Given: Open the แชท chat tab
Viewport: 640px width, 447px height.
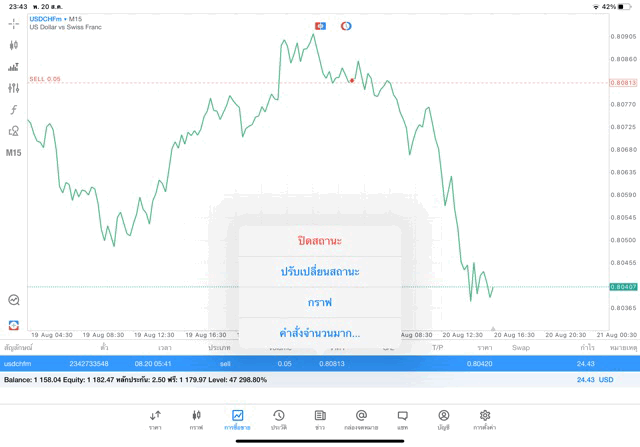Looking at the screenshot, I should pos(402,418).
